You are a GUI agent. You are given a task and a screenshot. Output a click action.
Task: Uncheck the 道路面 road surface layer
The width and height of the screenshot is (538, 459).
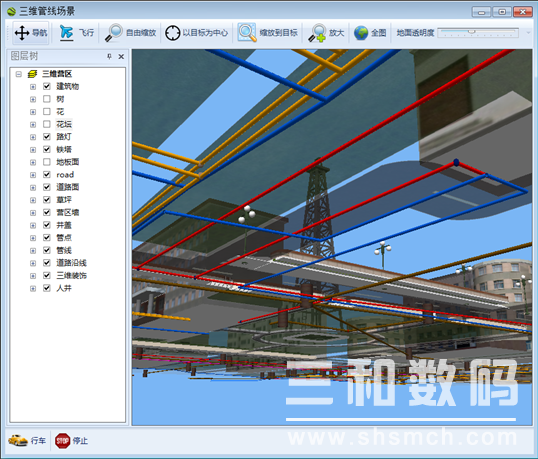(x=47, y=187)
